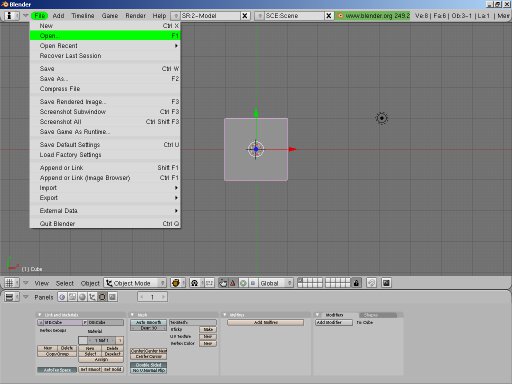Image resolution: width=512 pixels, height=384 pixels.
Task: Select Quit Blender menu entry
Action: point(105,224)
